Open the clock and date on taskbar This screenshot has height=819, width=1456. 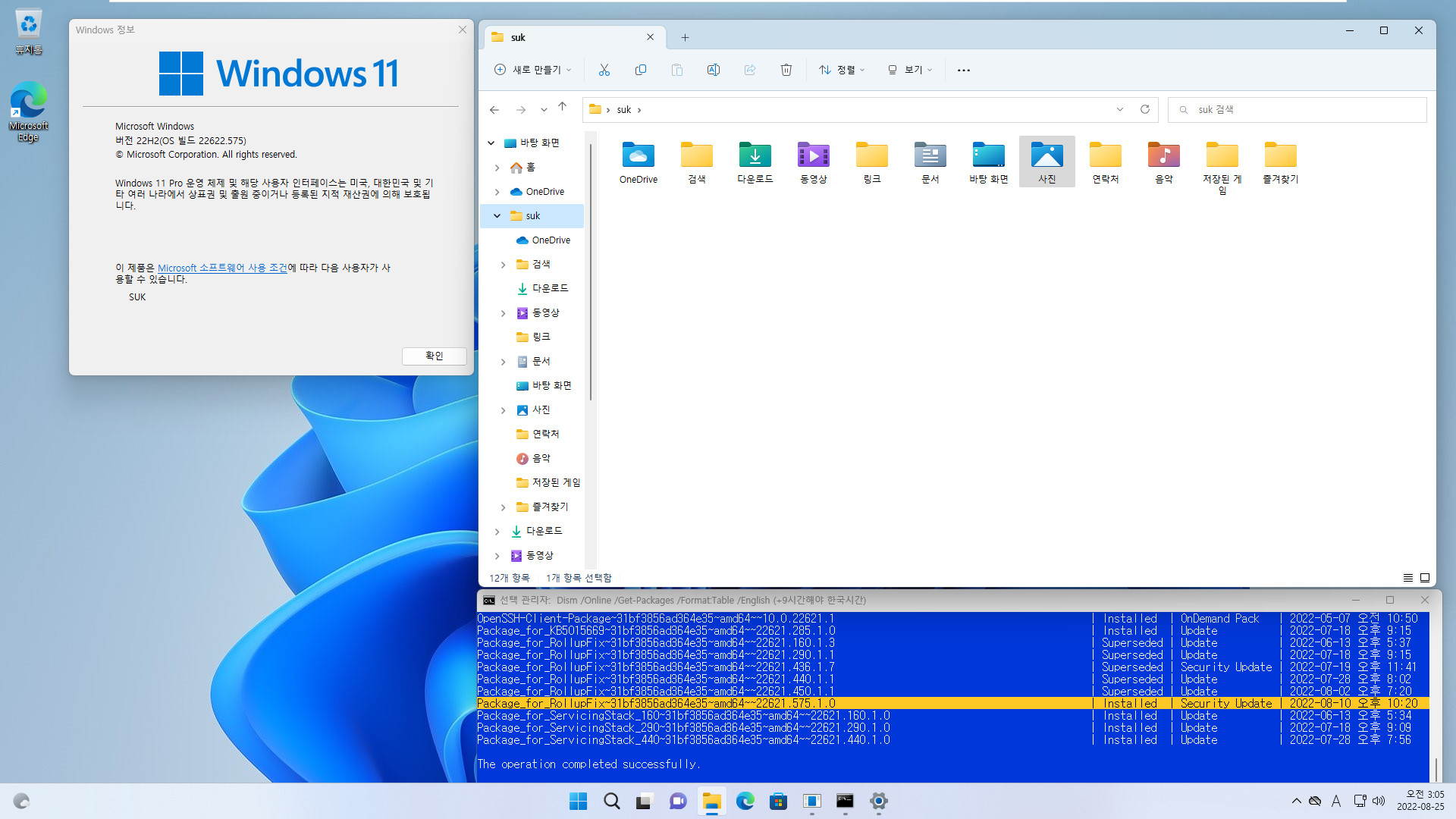point(1420,801)
